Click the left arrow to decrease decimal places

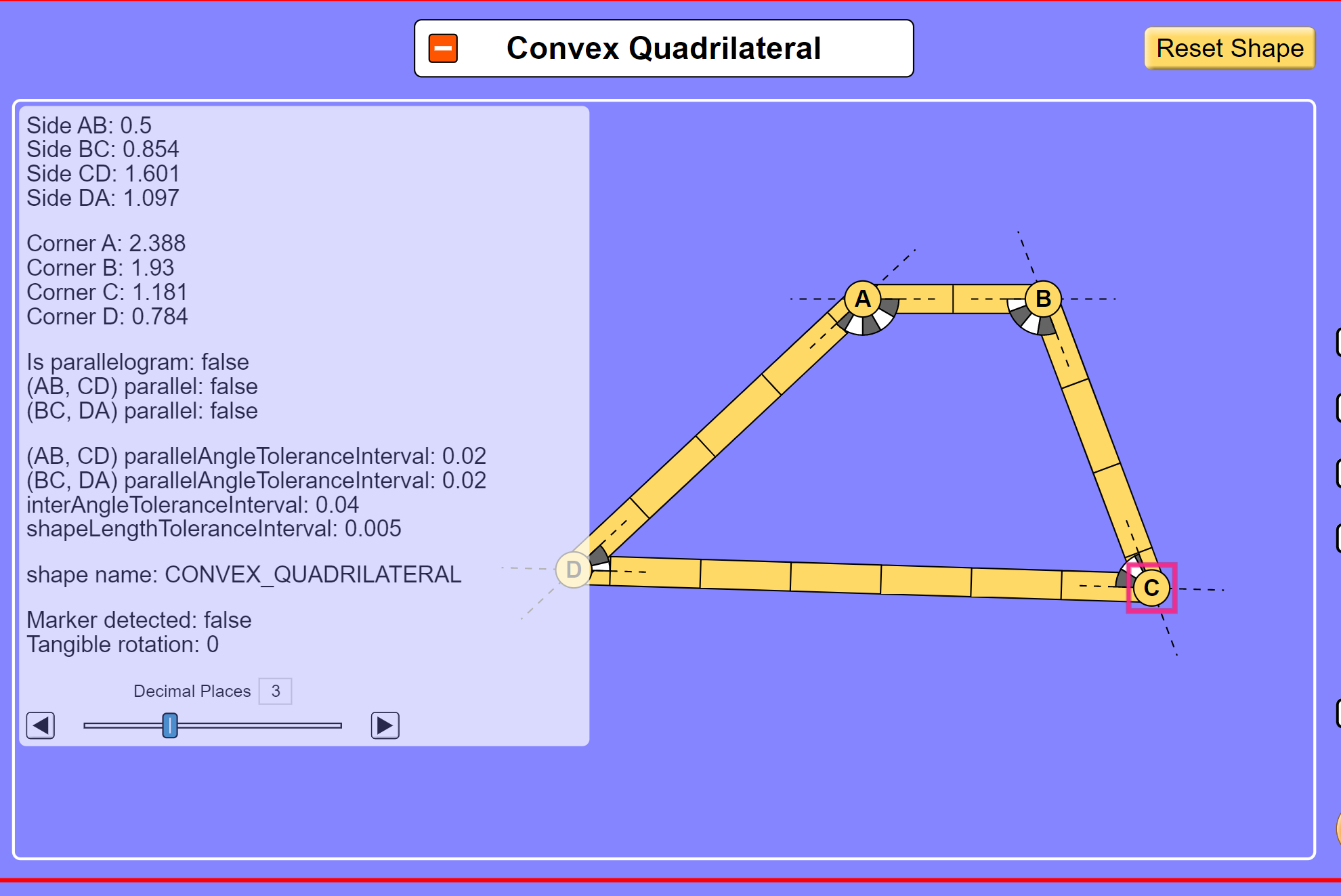tap(40, 725)
